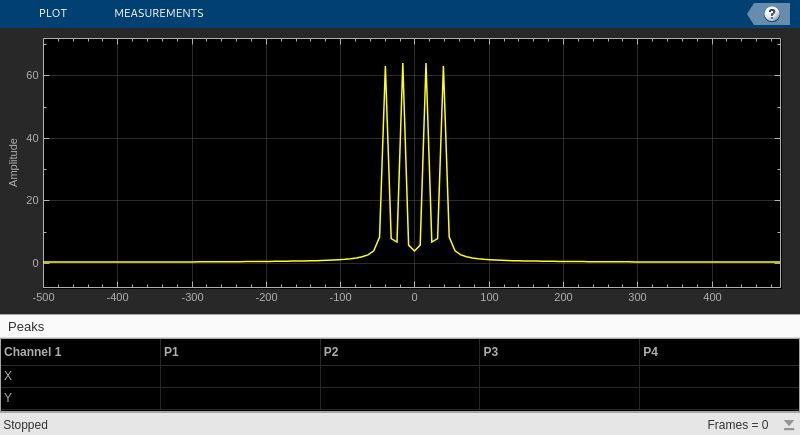Select the Y row label
This screenshot has height=435, width=800.
[x=8, y=398]
